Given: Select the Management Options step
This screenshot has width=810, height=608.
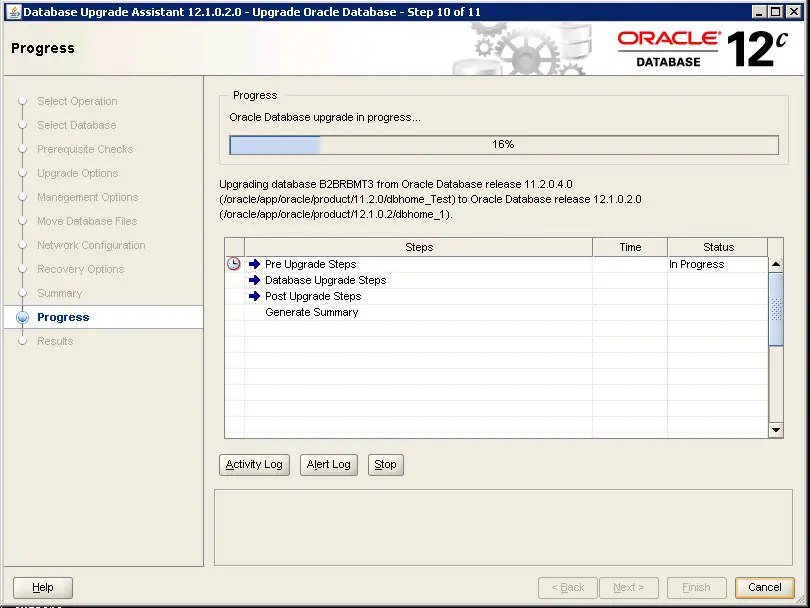Looking at the screenshot, I should click(88, 197).
